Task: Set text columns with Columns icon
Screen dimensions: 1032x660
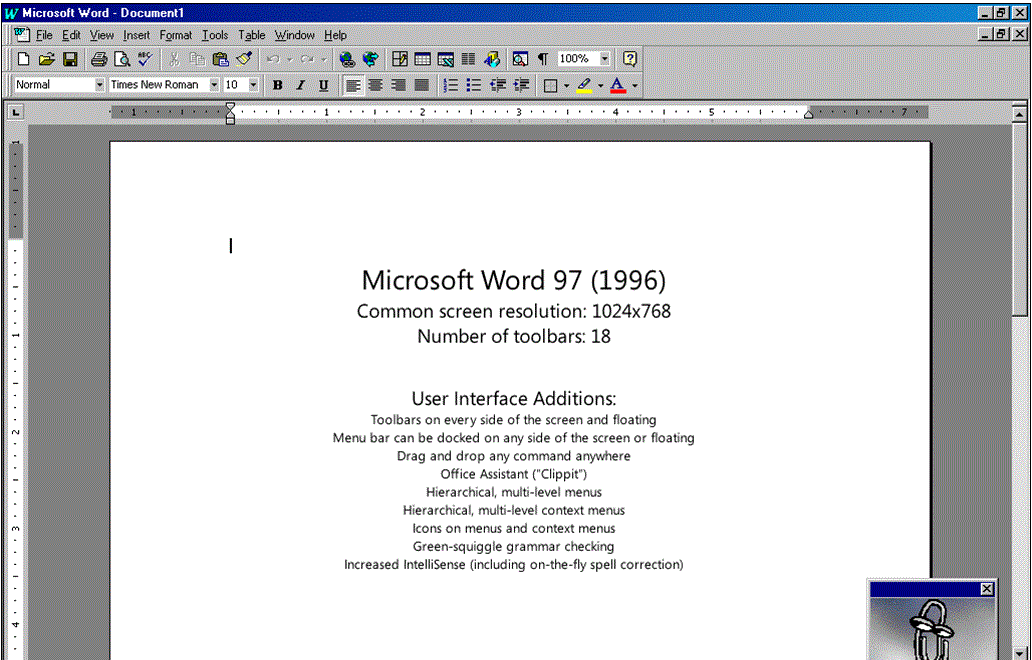Action: [x=469, y=59]
